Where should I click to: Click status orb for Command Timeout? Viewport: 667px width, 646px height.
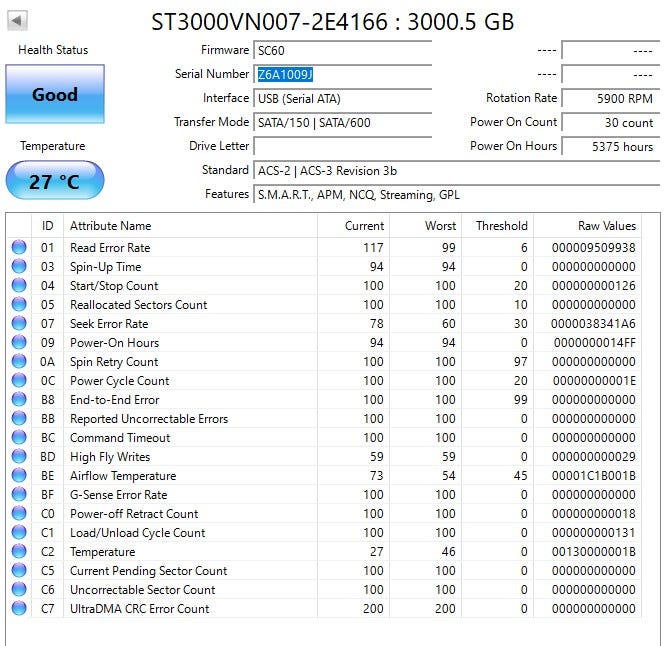click(19, 437)
